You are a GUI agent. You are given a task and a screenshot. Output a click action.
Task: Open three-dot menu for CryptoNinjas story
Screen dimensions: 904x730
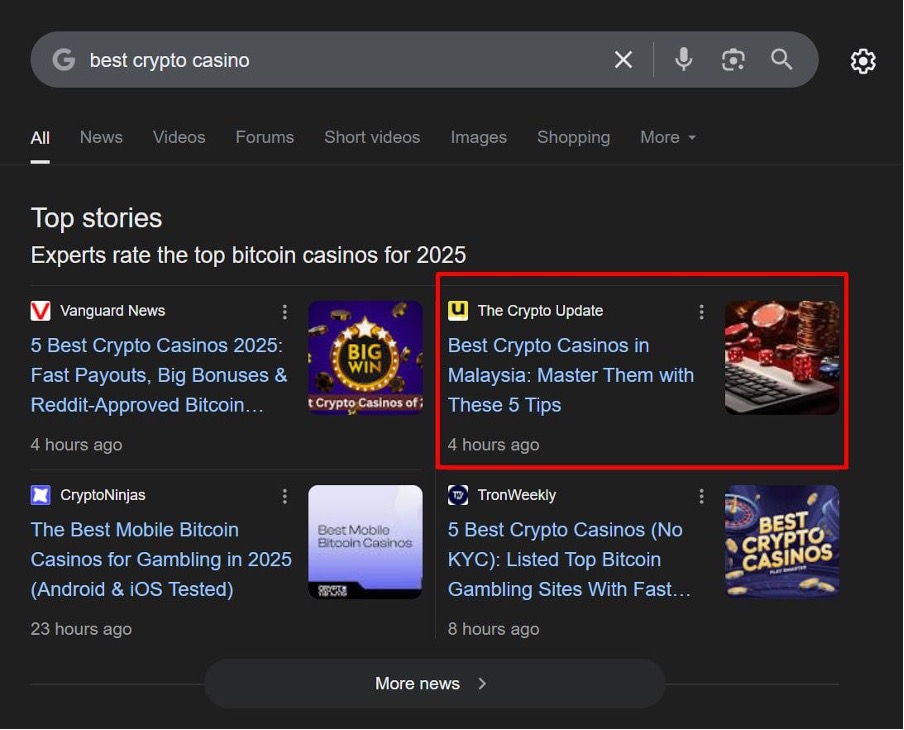pyautogui.click(x=285, y=496)
